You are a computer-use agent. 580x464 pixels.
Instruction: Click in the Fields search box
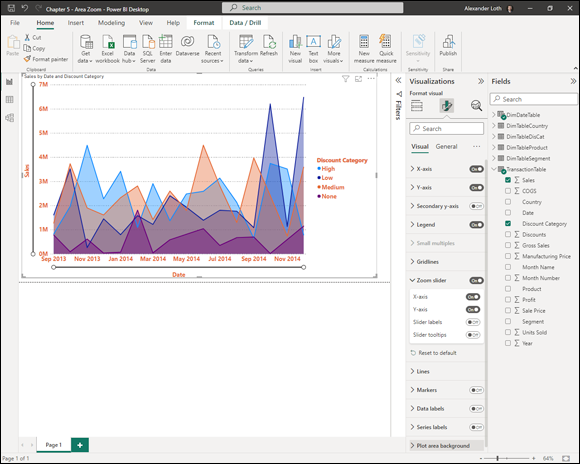[x=533, y=99]
